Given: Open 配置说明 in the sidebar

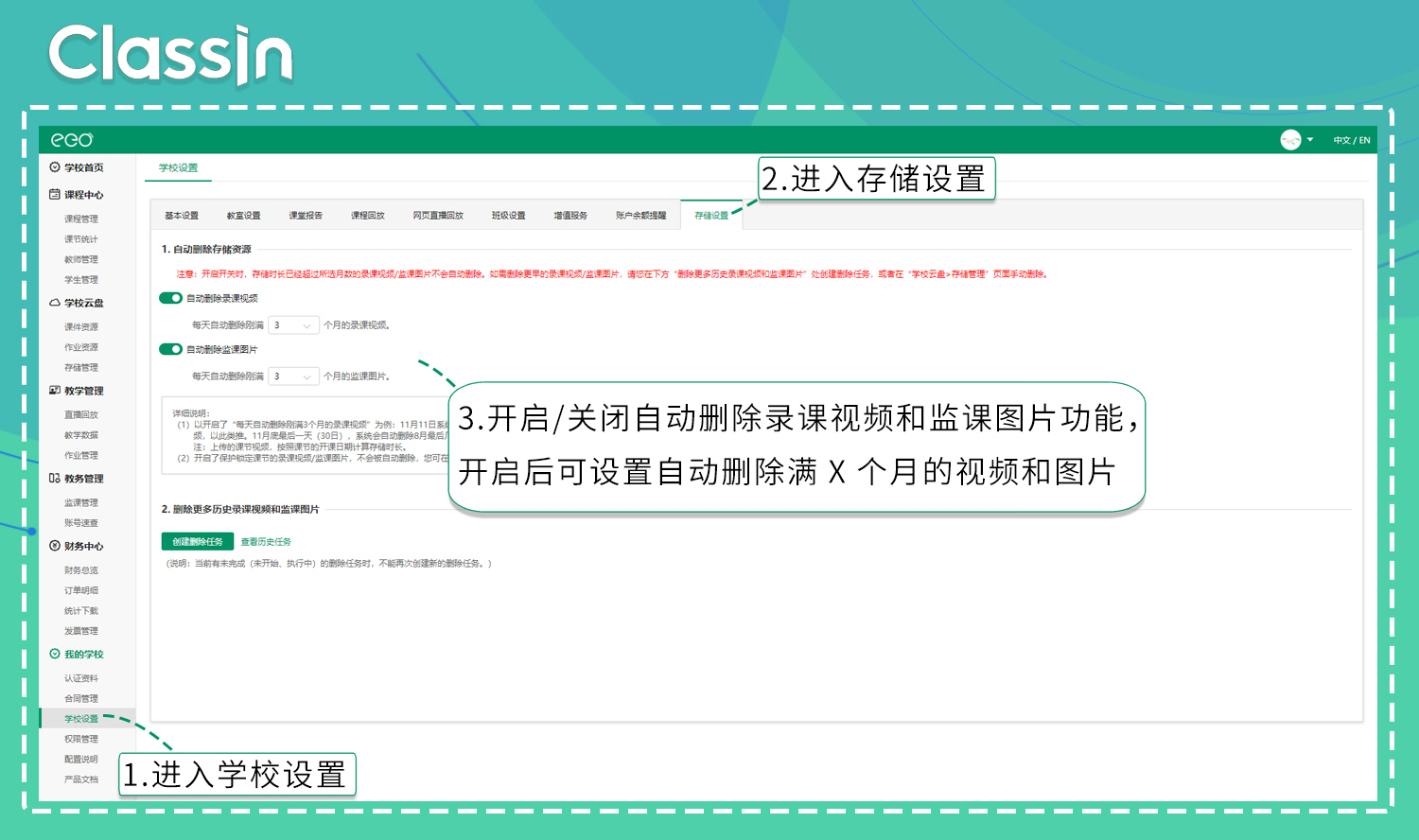Looking at the screenshot, I should [81, 760].
